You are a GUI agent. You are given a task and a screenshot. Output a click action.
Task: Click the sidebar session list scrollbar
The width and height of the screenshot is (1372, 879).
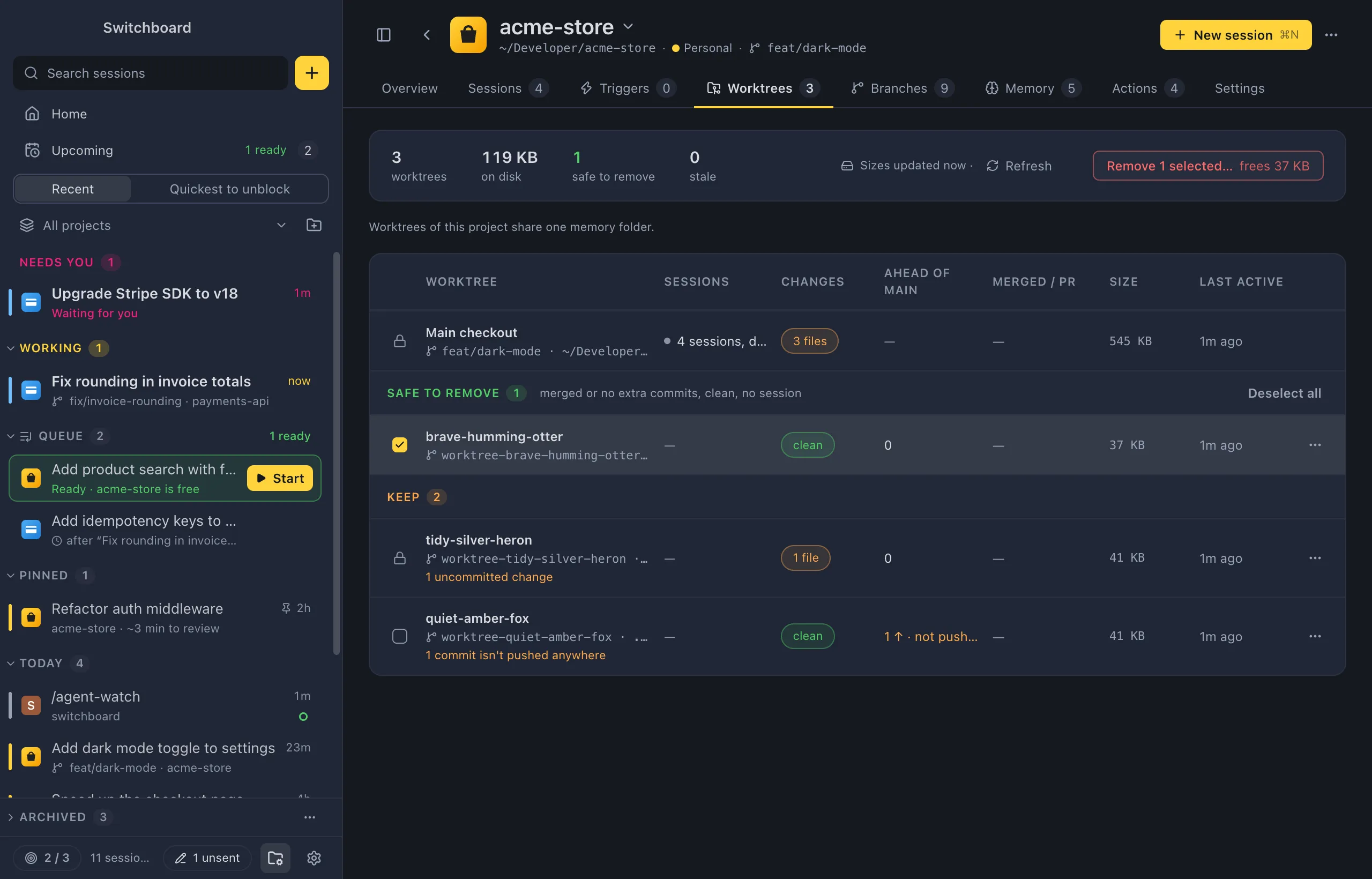coord(336,454)
